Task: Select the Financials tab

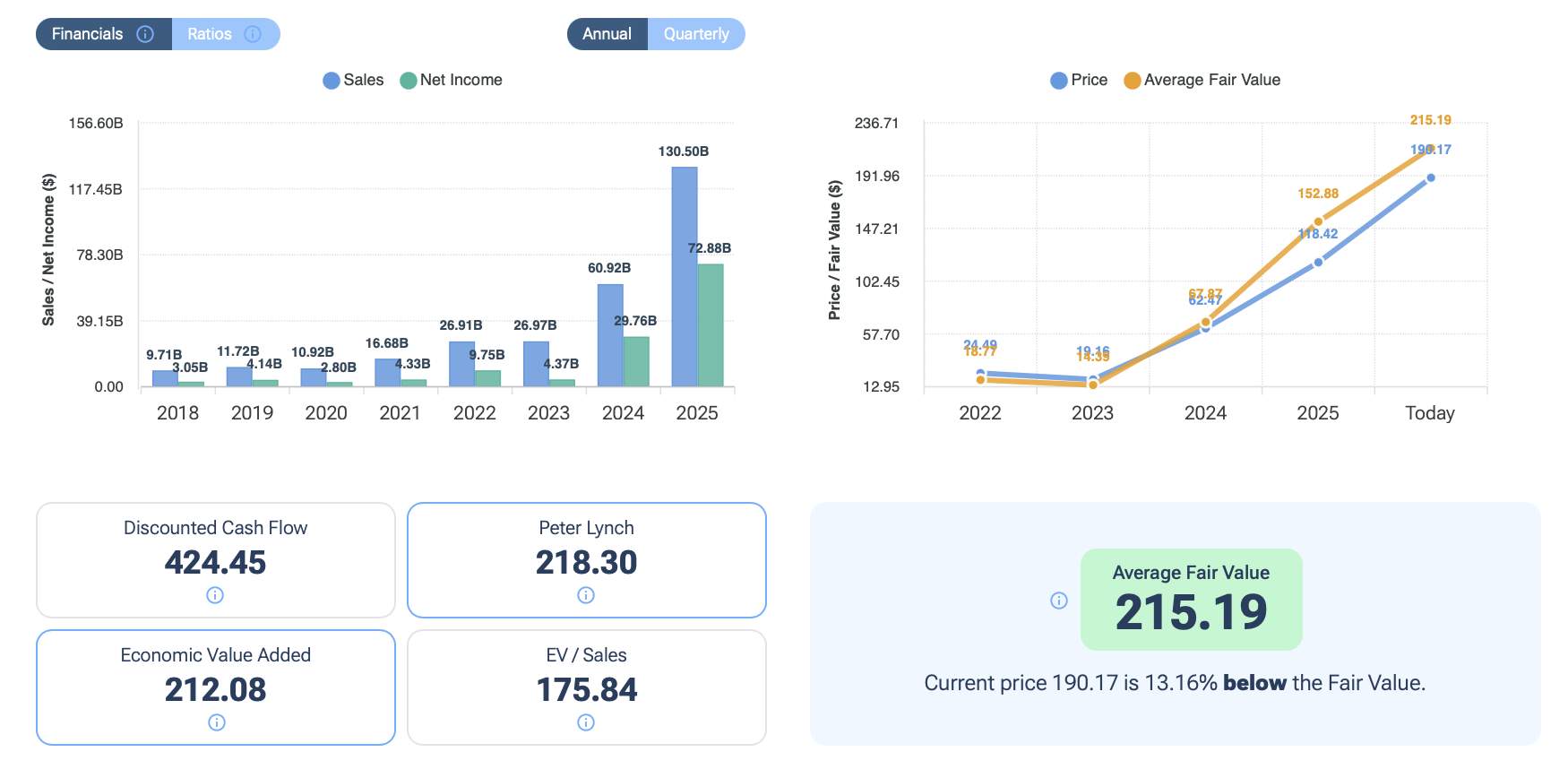Action: point(104,34)
